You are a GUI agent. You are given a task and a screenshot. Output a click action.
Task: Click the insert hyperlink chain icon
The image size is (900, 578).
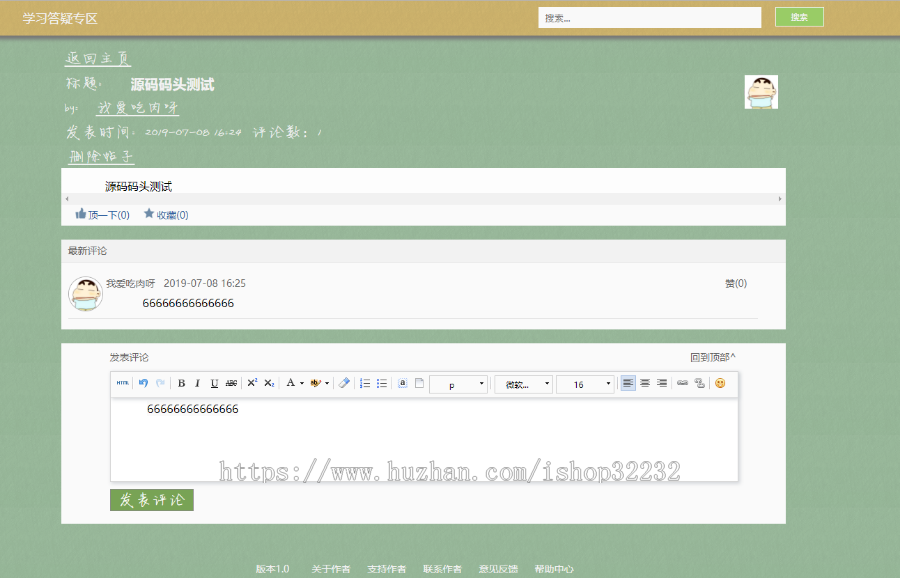pos(681,383)
